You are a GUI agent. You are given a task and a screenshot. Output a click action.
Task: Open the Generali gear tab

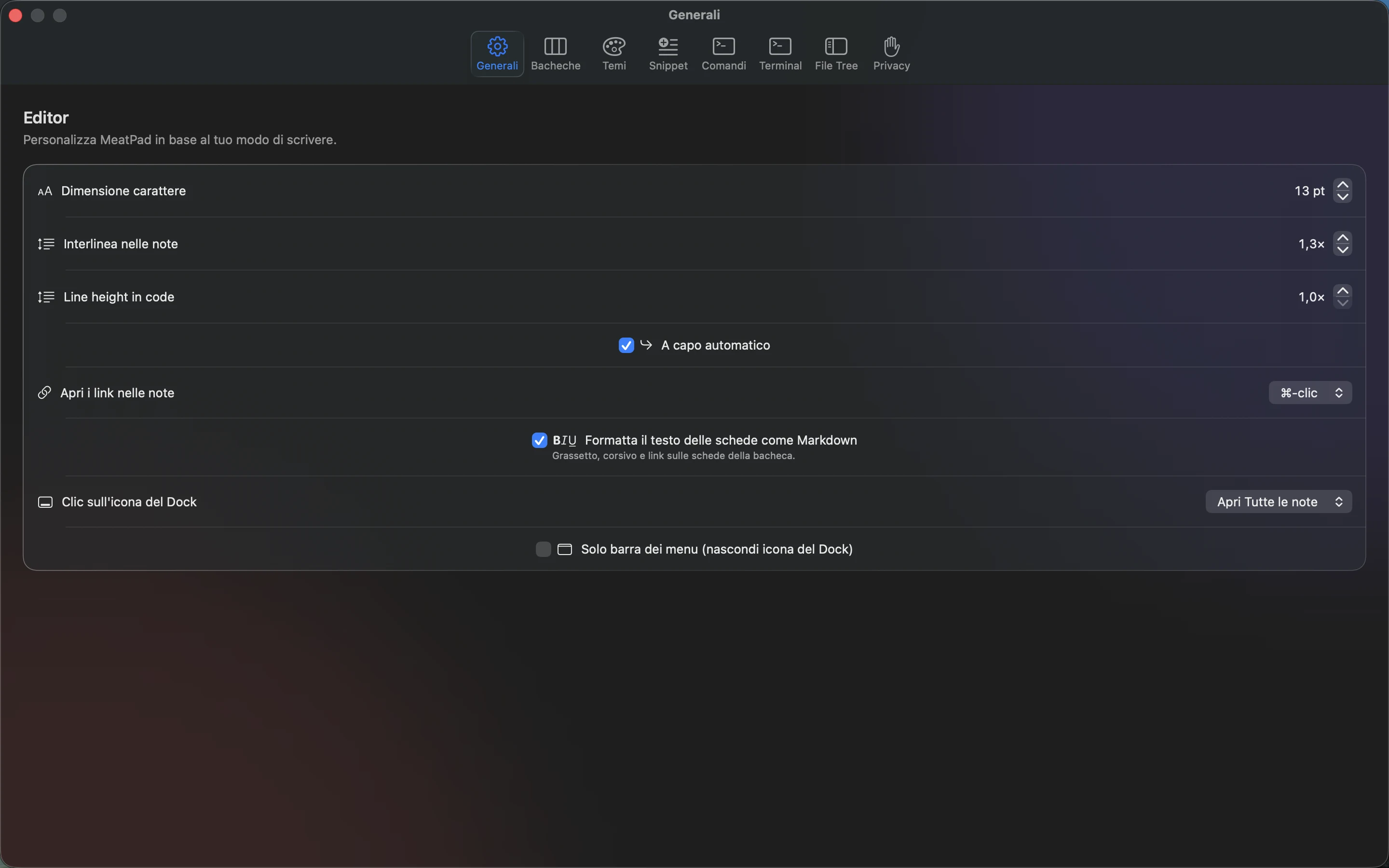pos(497,54)
